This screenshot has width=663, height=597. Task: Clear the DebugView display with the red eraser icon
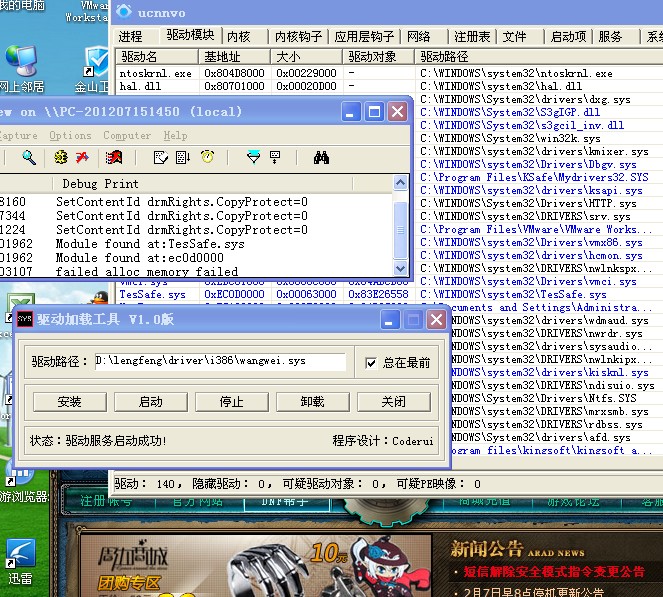(114, 157)
